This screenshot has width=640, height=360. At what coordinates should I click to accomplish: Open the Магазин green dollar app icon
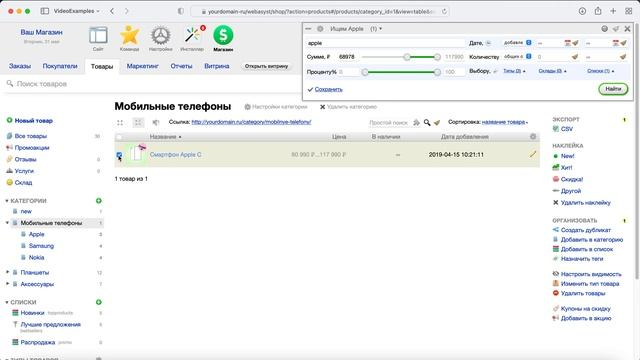tap(223, 35)
